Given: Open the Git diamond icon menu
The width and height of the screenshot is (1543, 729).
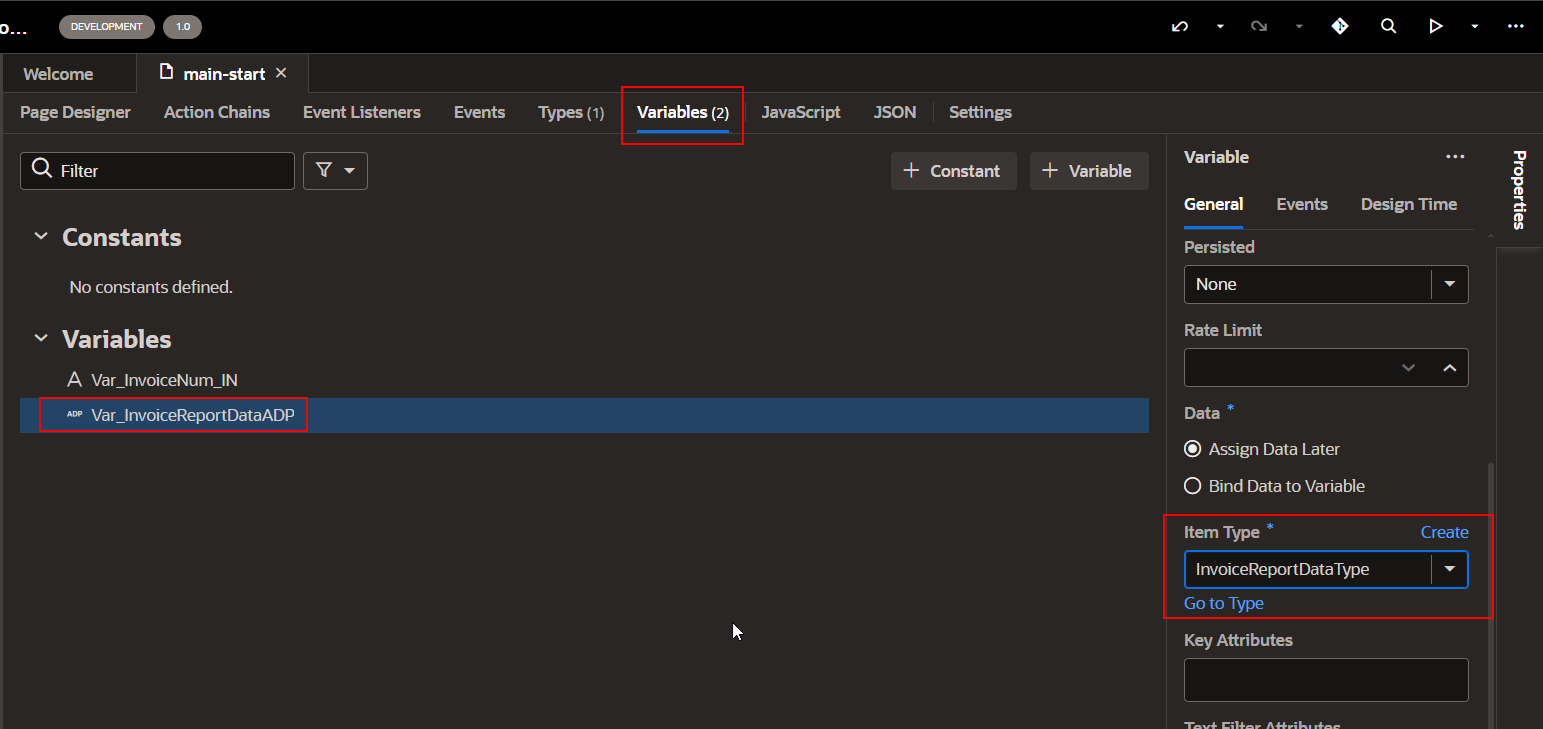Looking at the screenshot, I should point(1340,27).
